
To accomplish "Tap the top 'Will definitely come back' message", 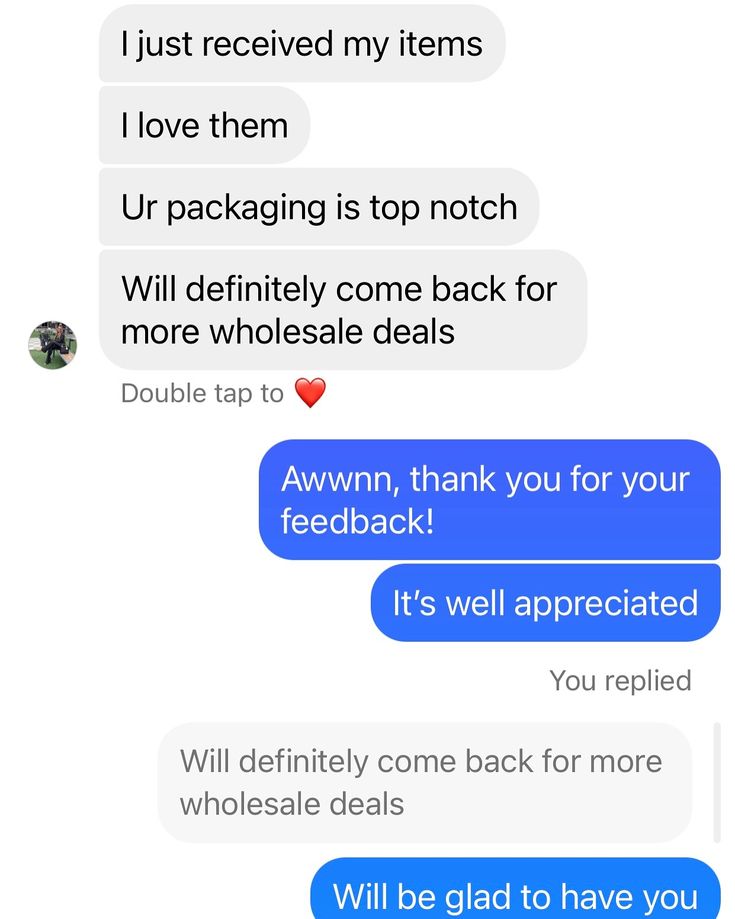I will point(343,310).
